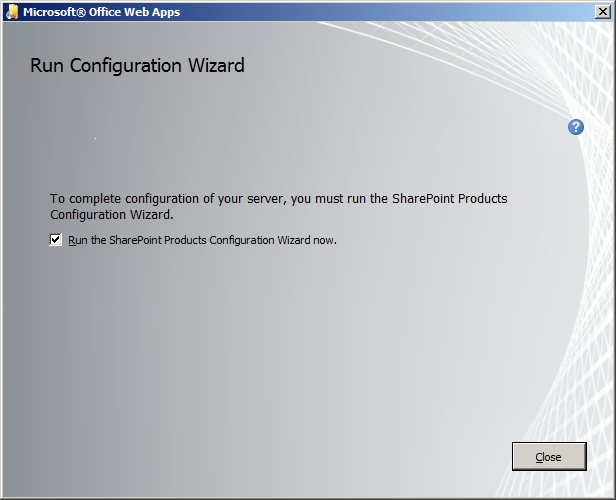Click the Microsoft Office Web Apps title text
The width and height of the screenshot is (616, 500).
point(101,12)
